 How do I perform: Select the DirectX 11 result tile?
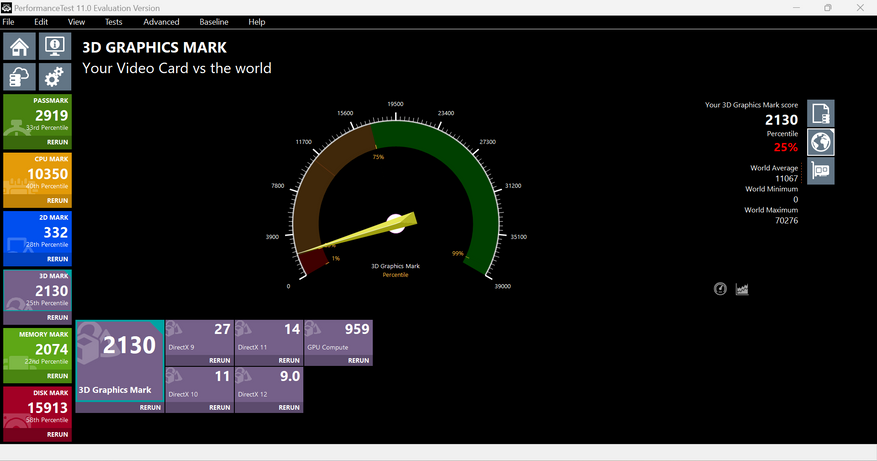pos(269,338)
